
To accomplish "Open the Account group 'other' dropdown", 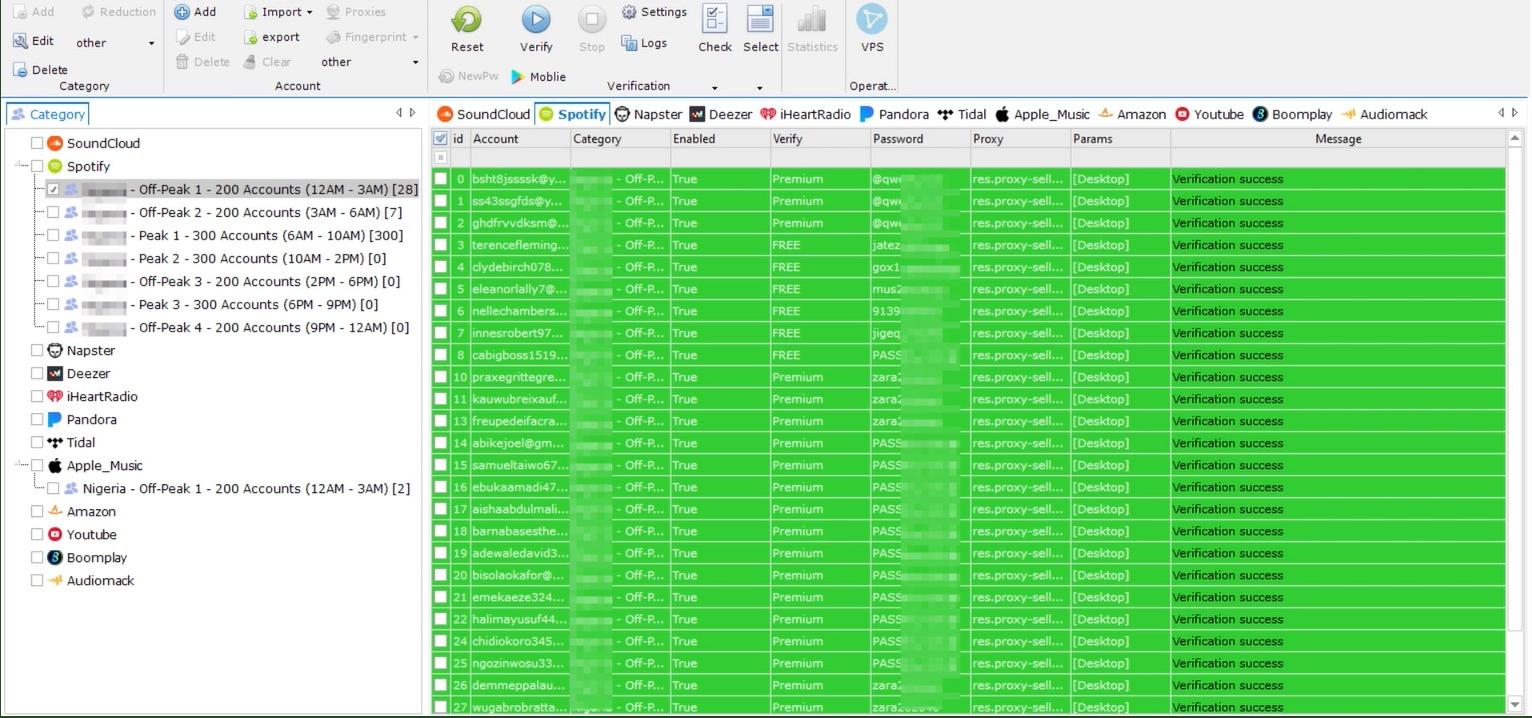I will point(416,62).
